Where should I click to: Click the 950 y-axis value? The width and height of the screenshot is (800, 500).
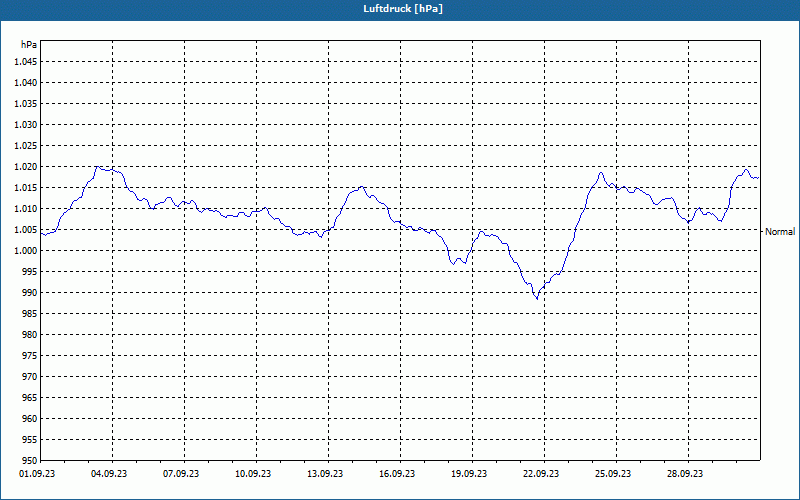click(30, 461)
